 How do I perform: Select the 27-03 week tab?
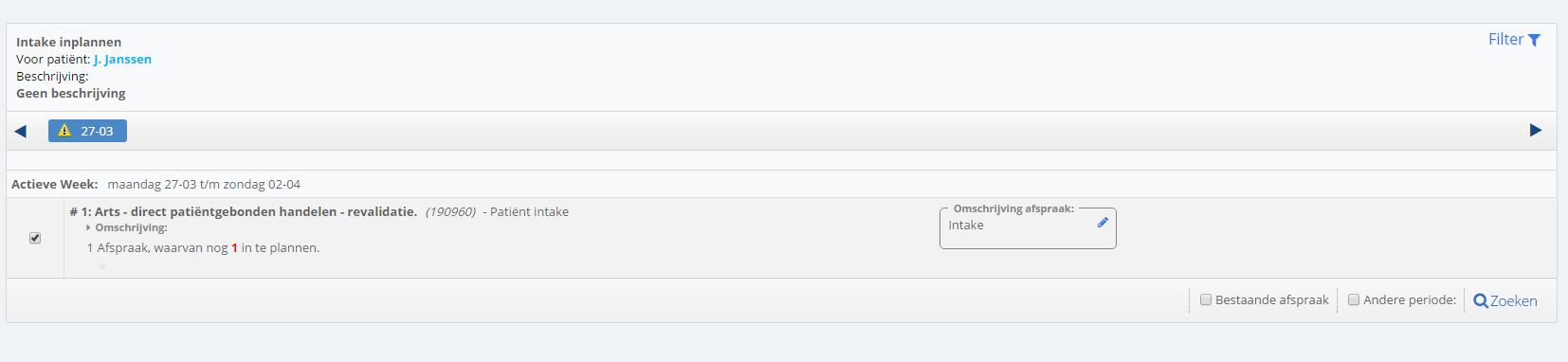coord(87,131)
